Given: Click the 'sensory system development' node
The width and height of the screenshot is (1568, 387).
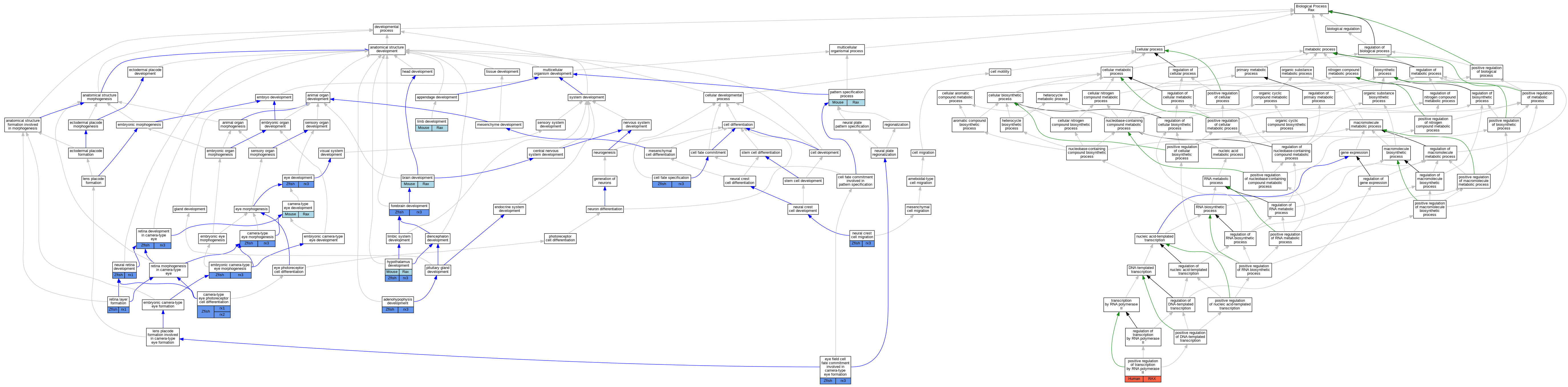Looking at the screenshot, I should click(550, 125).
